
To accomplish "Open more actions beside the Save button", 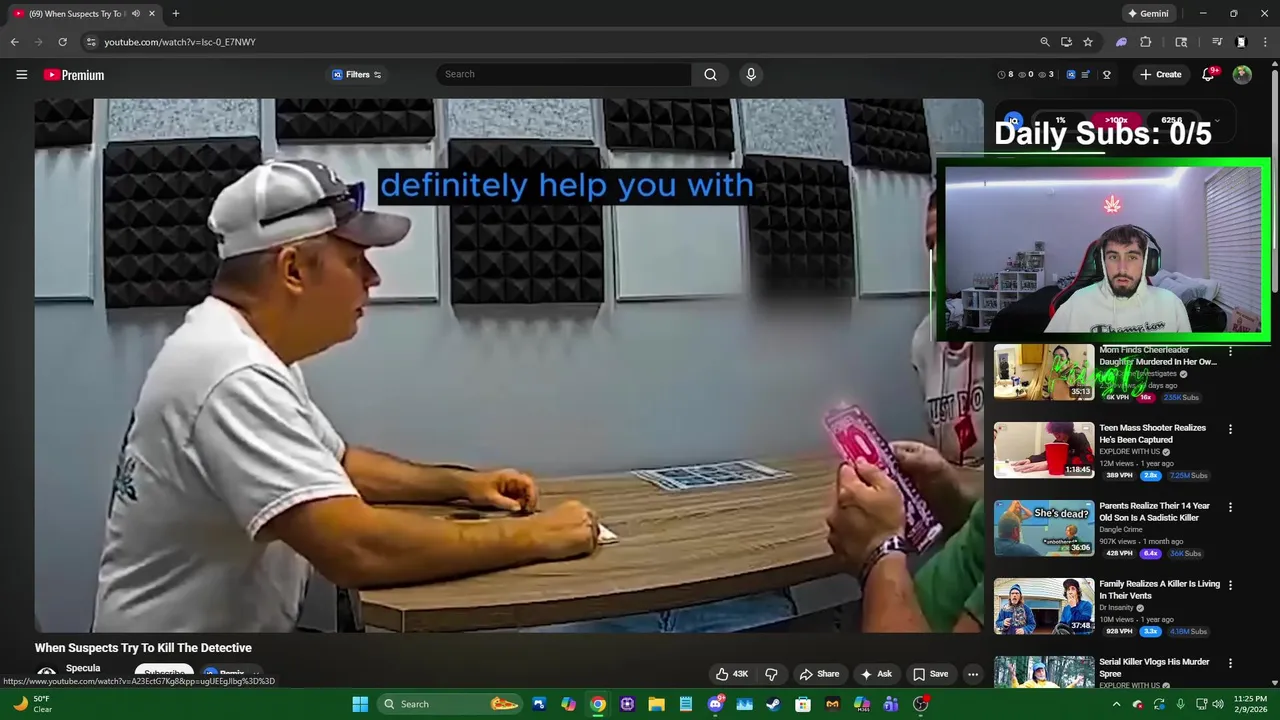I will (973, 674).
